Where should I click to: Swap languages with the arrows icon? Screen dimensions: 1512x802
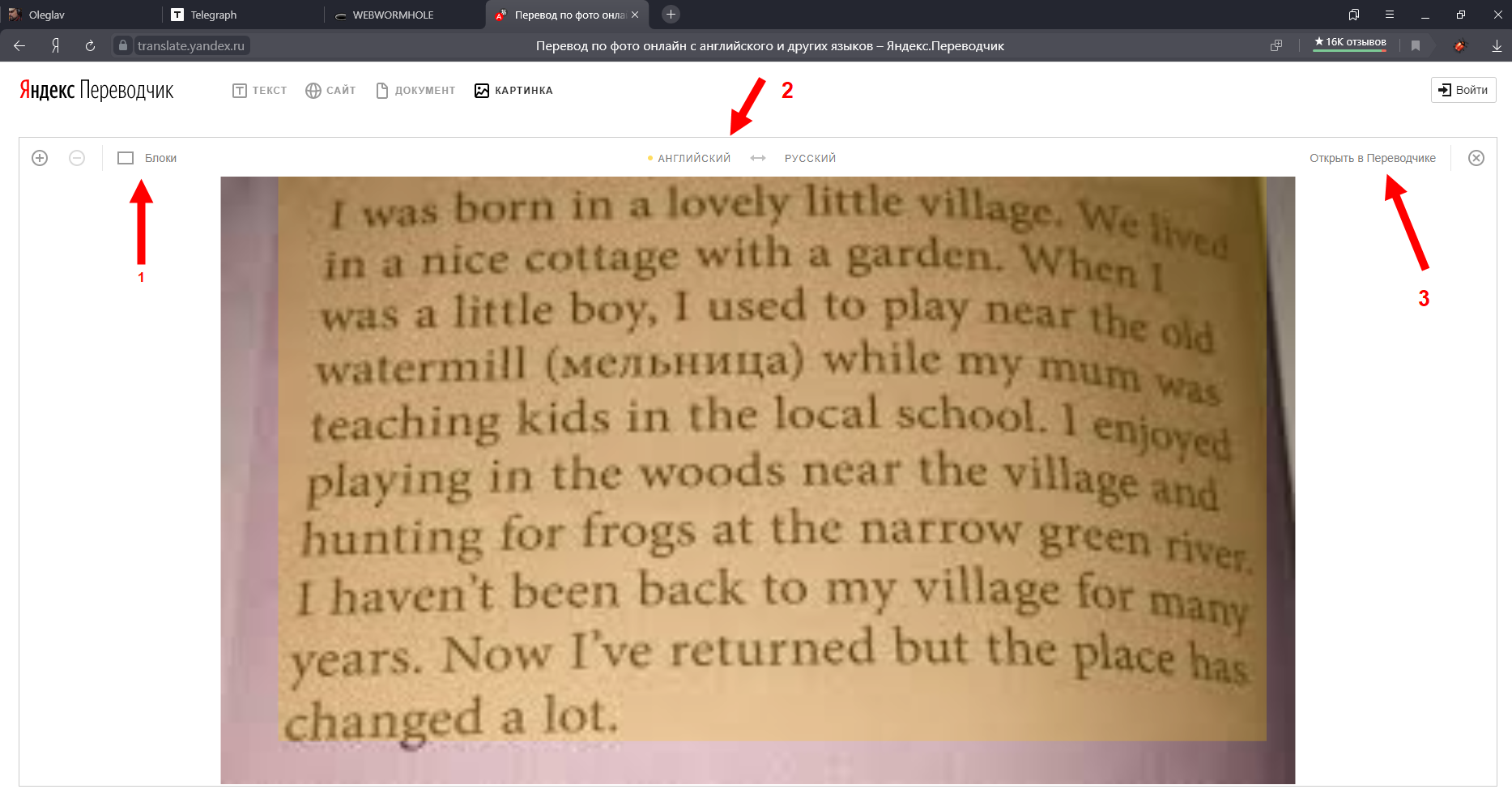pyautogui.click(x=758, y=158)
